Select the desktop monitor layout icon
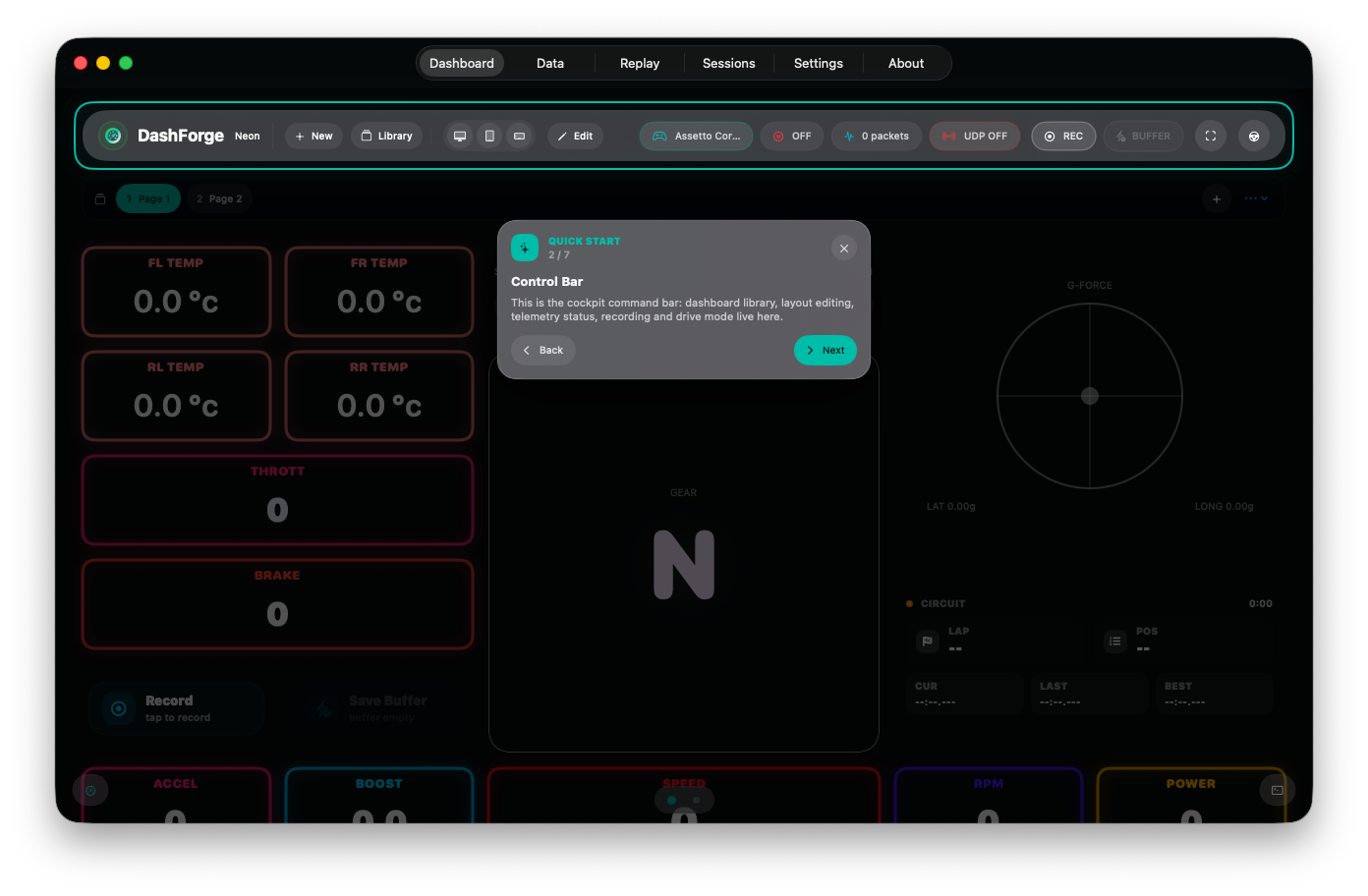The width and height of the screenshot is (1368, 896). [459, 136]
